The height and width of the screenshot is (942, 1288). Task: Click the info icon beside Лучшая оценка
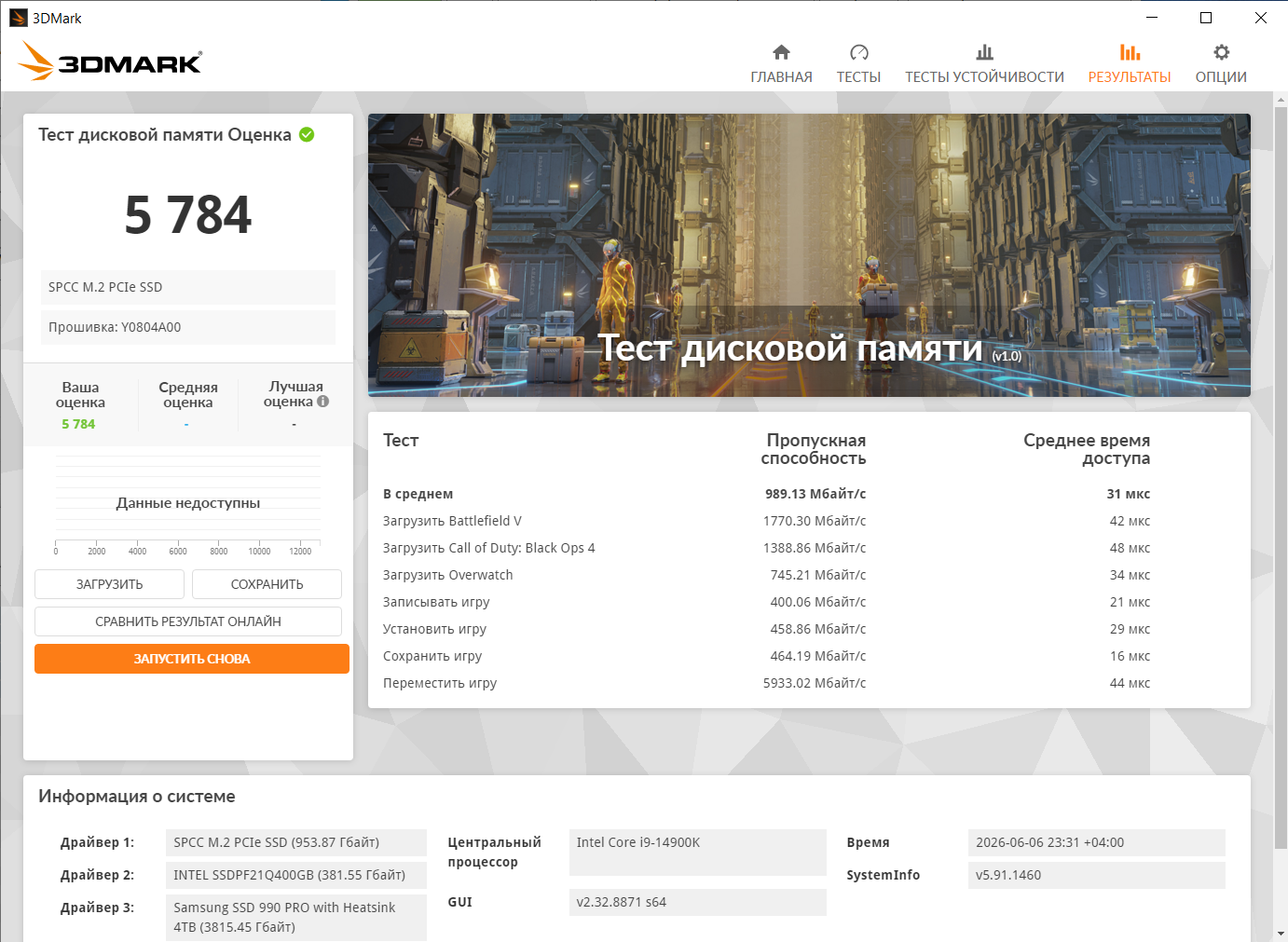322,402
